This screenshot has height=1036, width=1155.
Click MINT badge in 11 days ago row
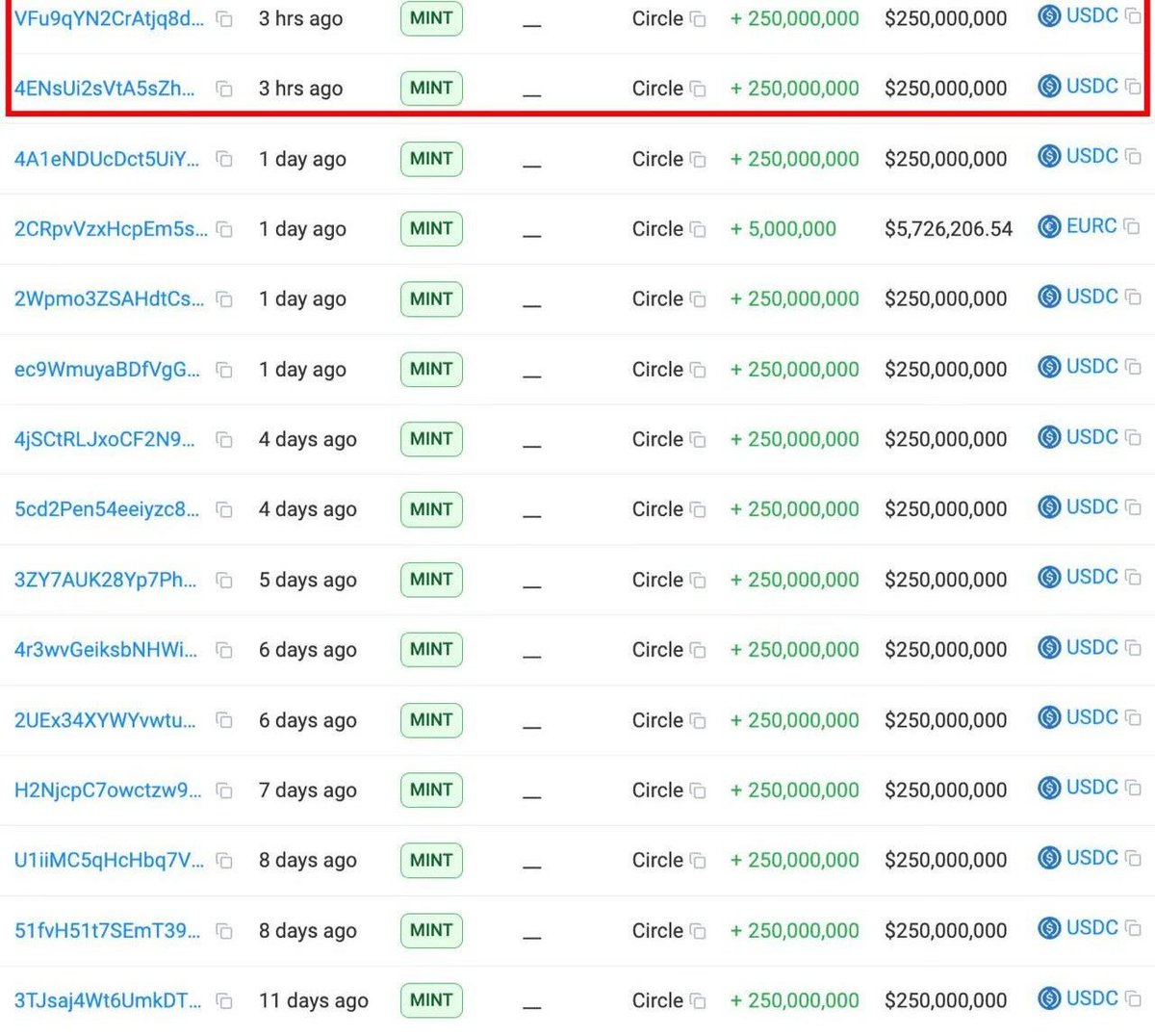(431, 1000)
